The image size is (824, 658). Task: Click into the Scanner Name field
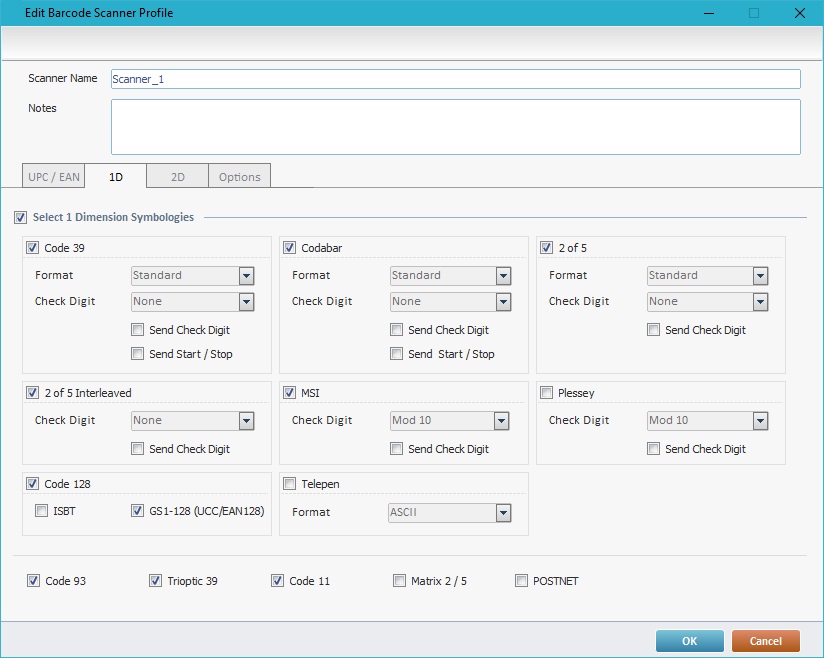click(455, 79)
